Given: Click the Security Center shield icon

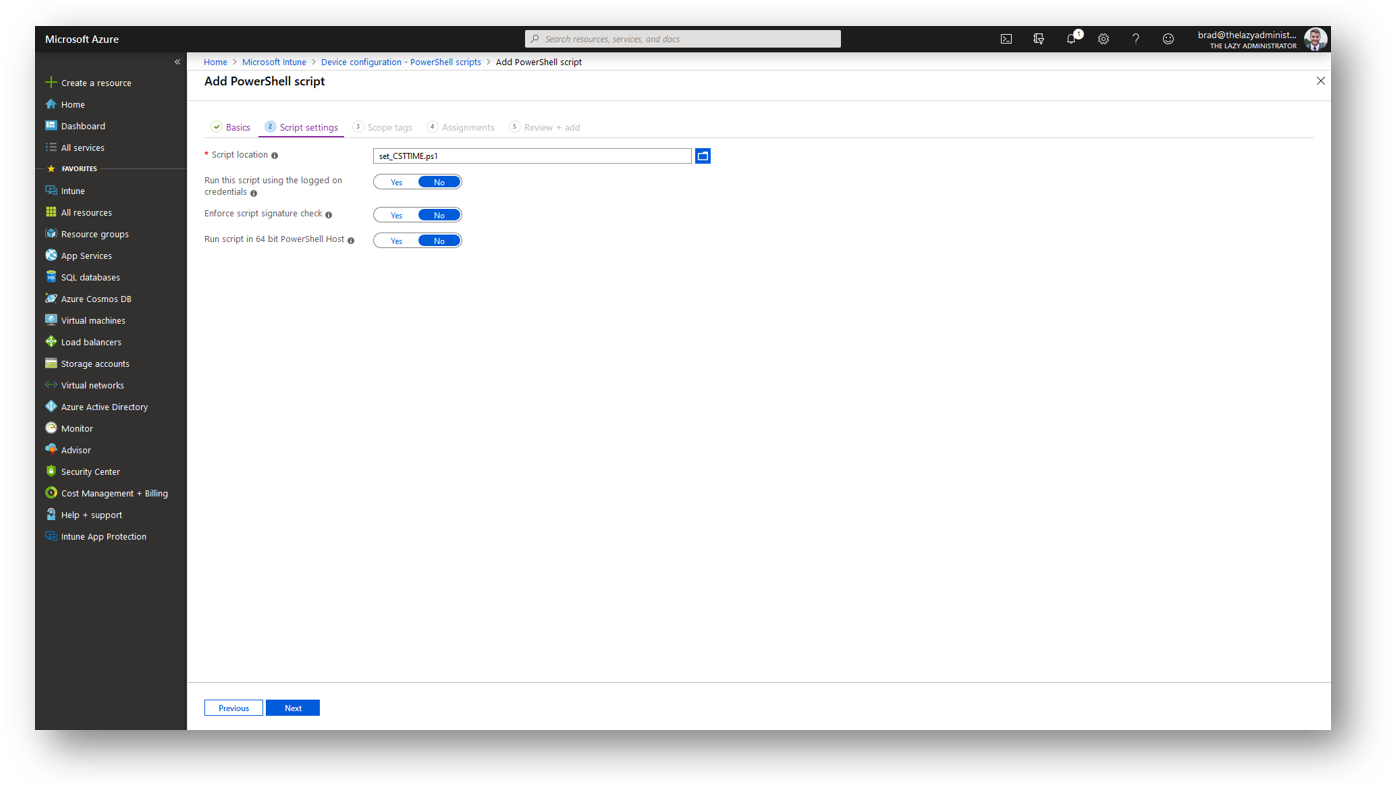Looking at the screenshot, I should 51,471.
